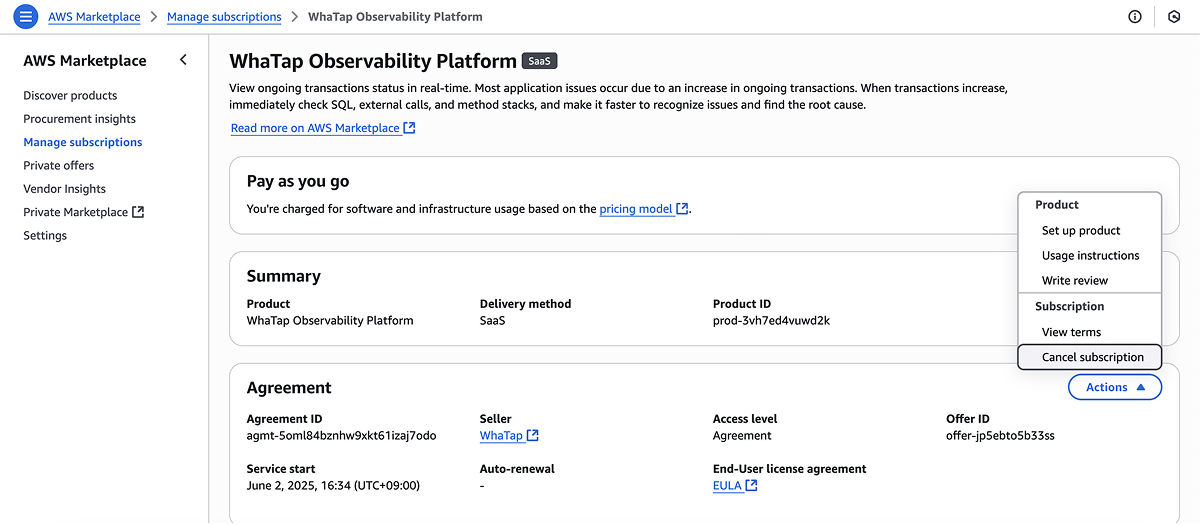
Task: Collapse the AWS Marketplace side panel chevron
Action: pyautogui.click(x=183, y=60)
